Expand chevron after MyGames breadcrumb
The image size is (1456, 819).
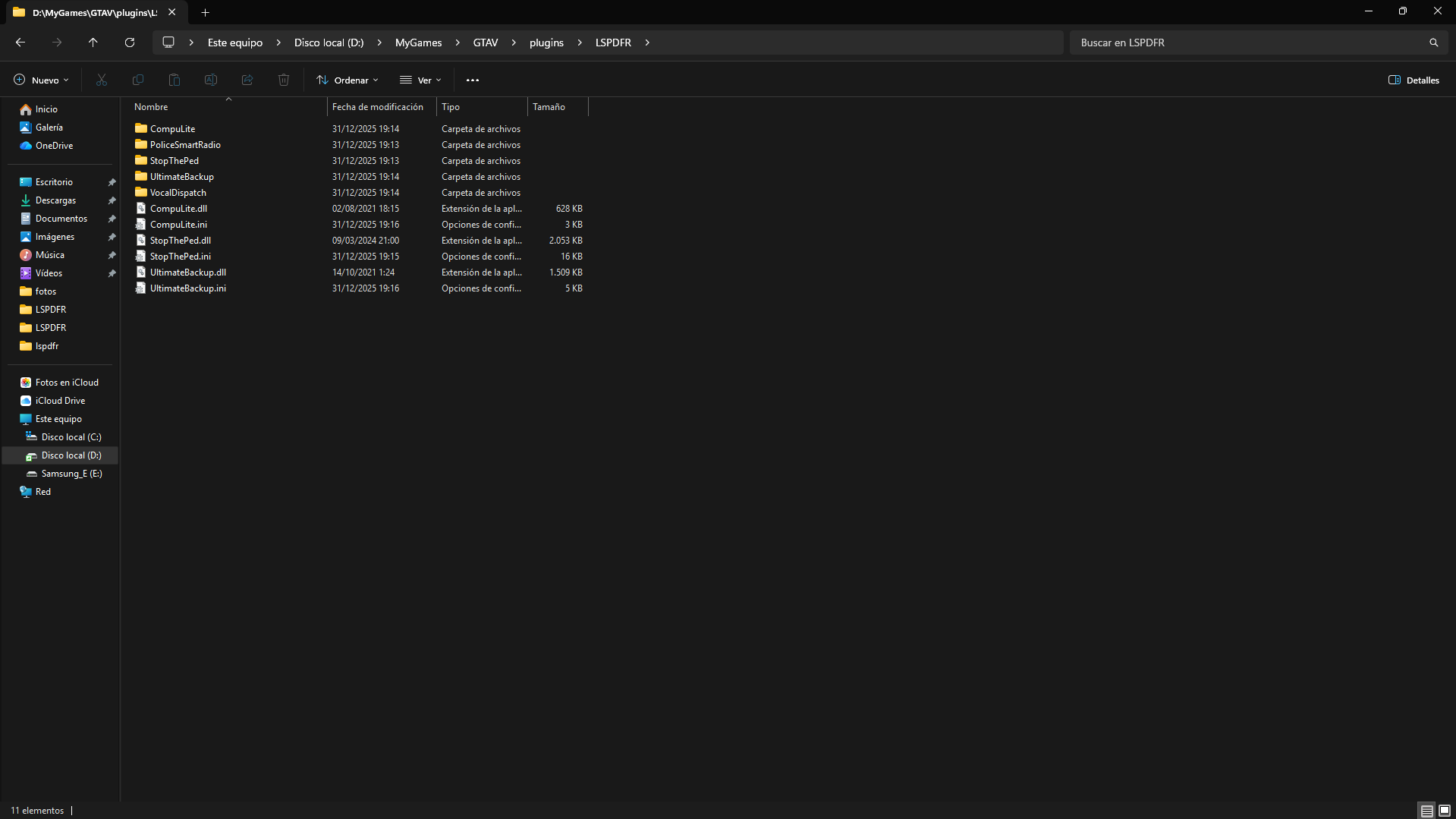[x=458, y=43]
